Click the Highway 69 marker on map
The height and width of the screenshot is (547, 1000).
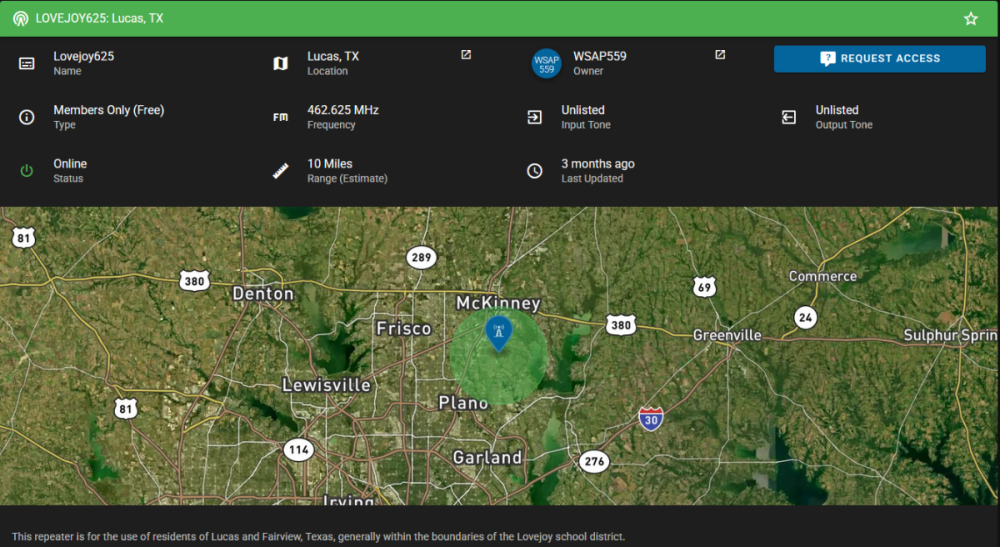click(704, 287)
